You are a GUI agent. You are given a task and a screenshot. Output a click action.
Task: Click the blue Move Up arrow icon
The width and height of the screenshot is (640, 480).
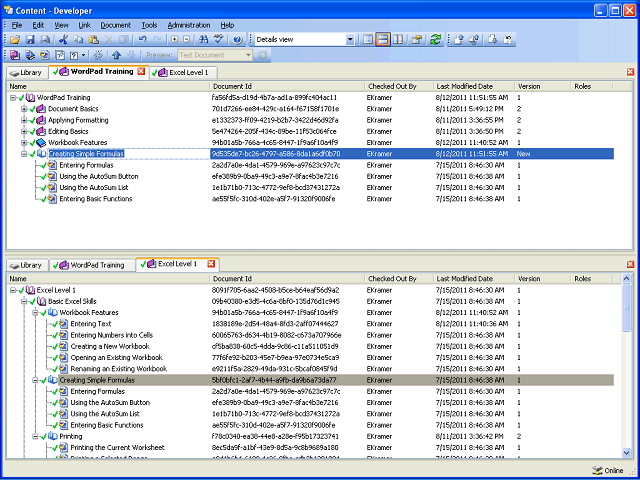pos(117,55)
